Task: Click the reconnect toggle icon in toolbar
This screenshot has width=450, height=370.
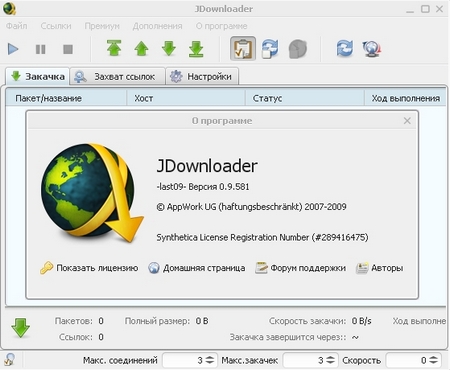Action: (270, 49)
